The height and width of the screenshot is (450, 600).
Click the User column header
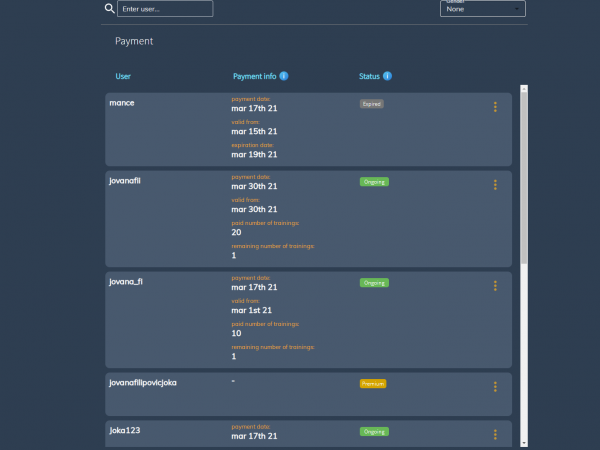pyautogui.click(x=123, y=76)
